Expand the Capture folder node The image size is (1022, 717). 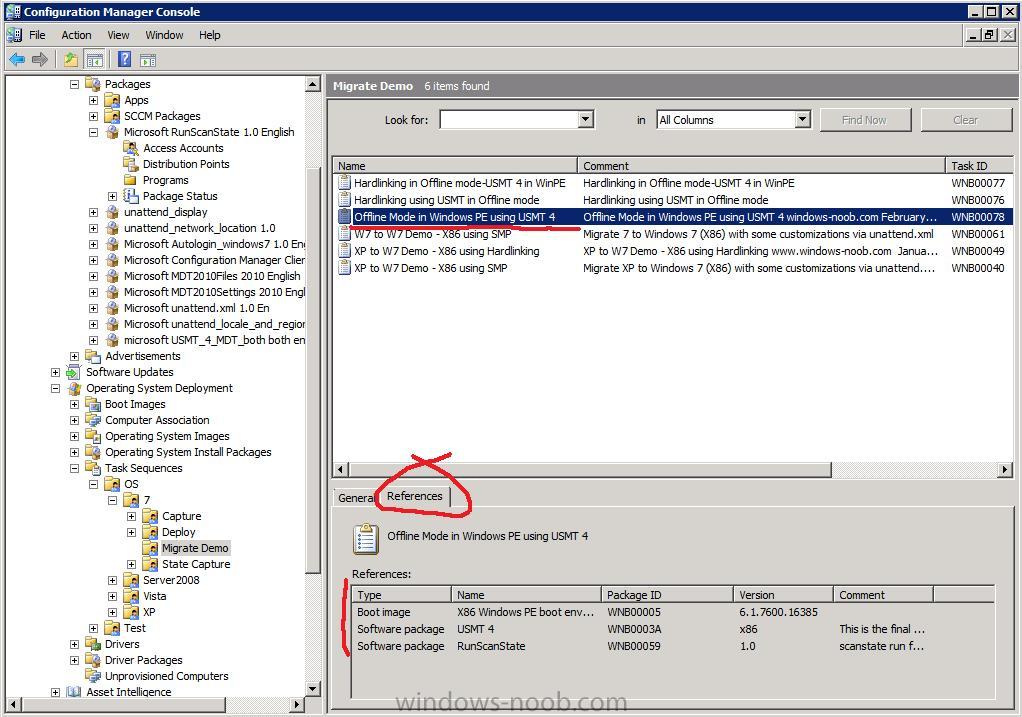click(x=131, y=516)
